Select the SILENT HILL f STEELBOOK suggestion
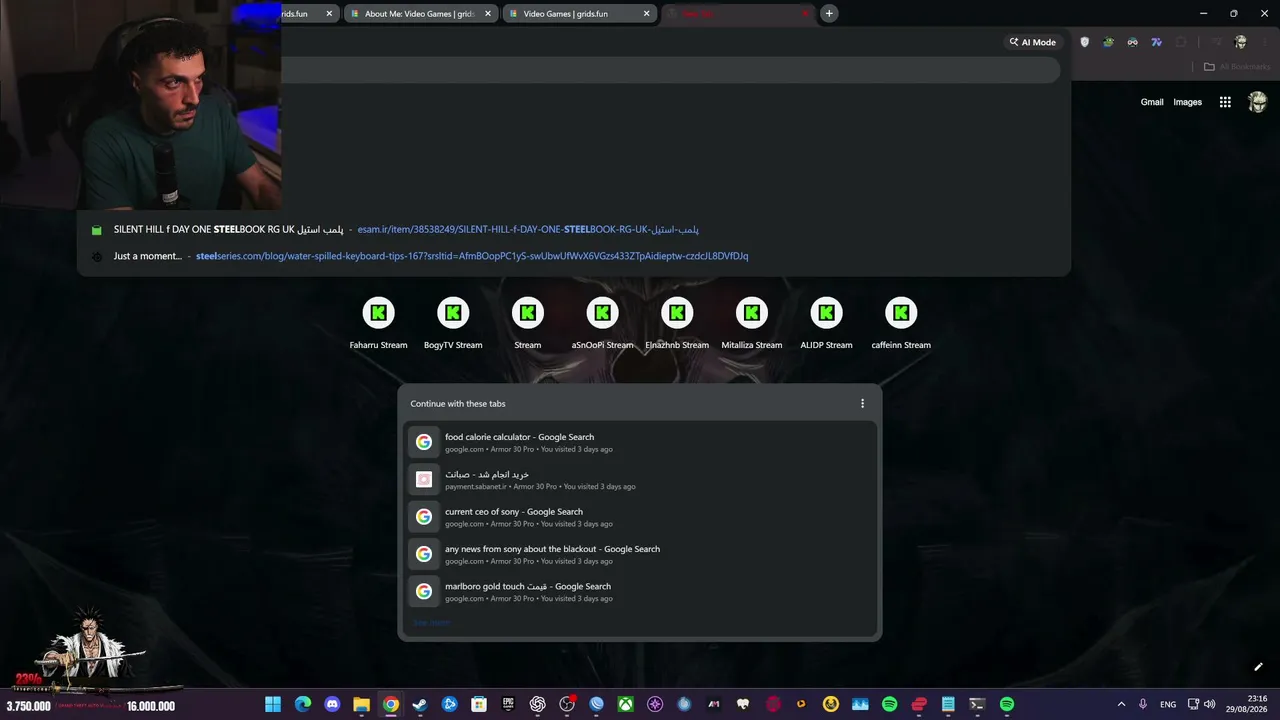The image size is (1280, 720). click(x=573, y=229)
